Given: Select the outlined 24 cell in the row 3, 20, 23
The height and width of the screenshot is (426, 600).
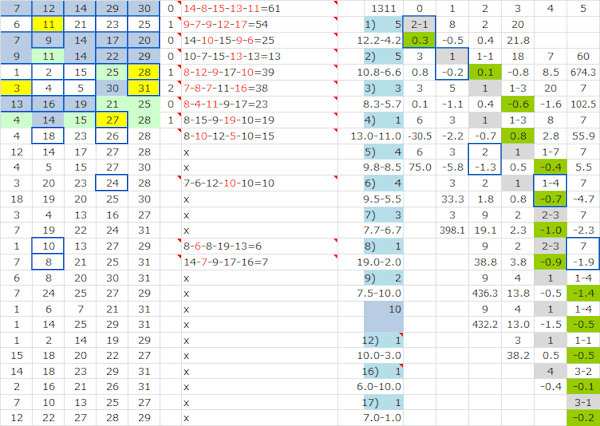Looking at the screenshot, I should [112, 183].
